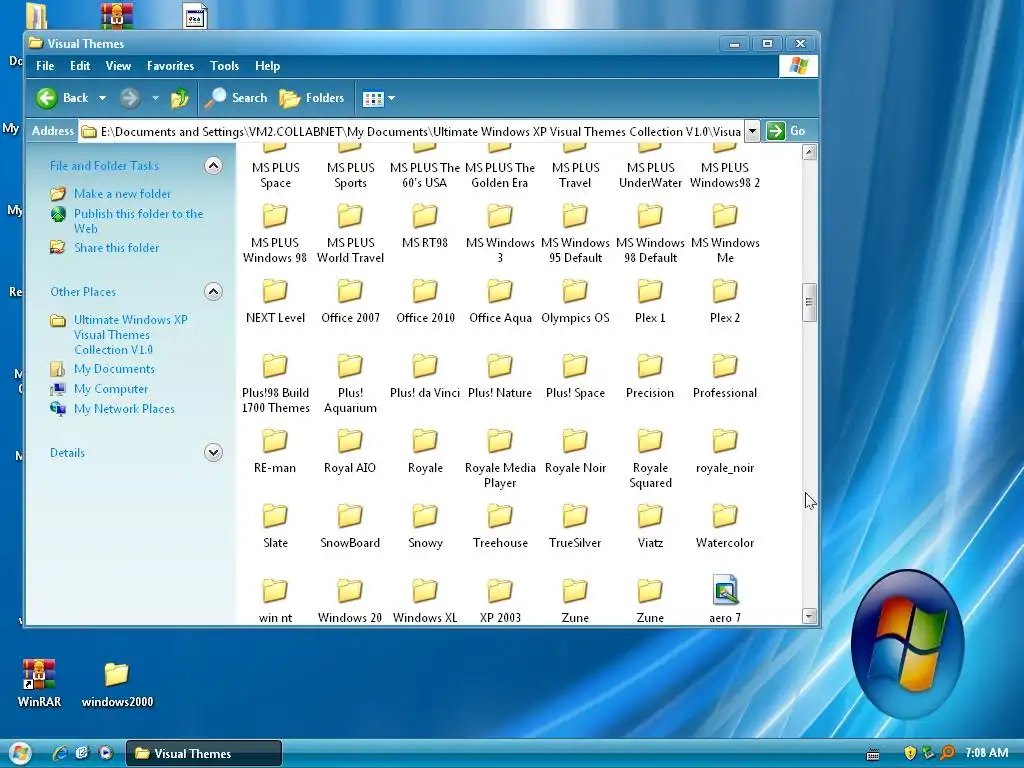Select the windows2000 desktop folder
The height and width of the screenshot is (768, 1024).
(x=117, y=684)
